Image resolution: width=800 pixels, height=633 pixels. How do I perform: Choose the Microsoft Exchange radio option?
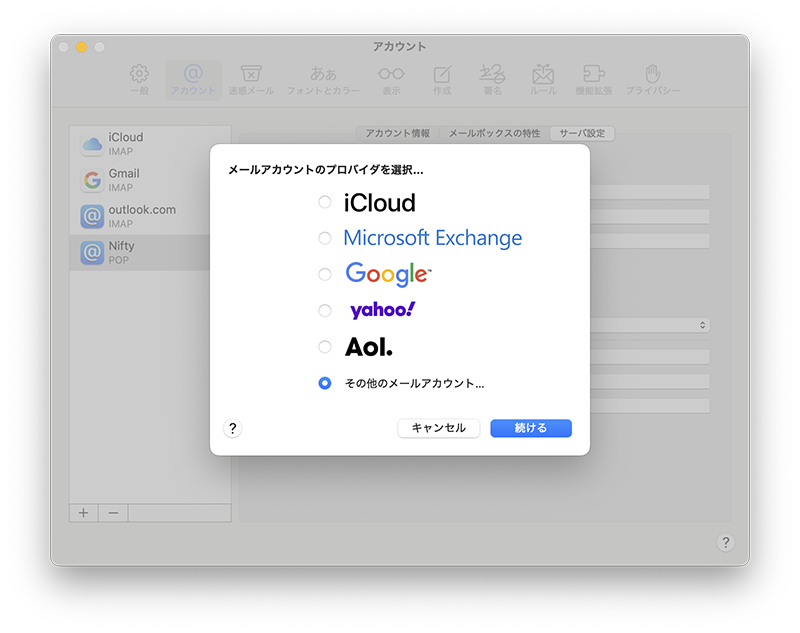coord(324,239)
